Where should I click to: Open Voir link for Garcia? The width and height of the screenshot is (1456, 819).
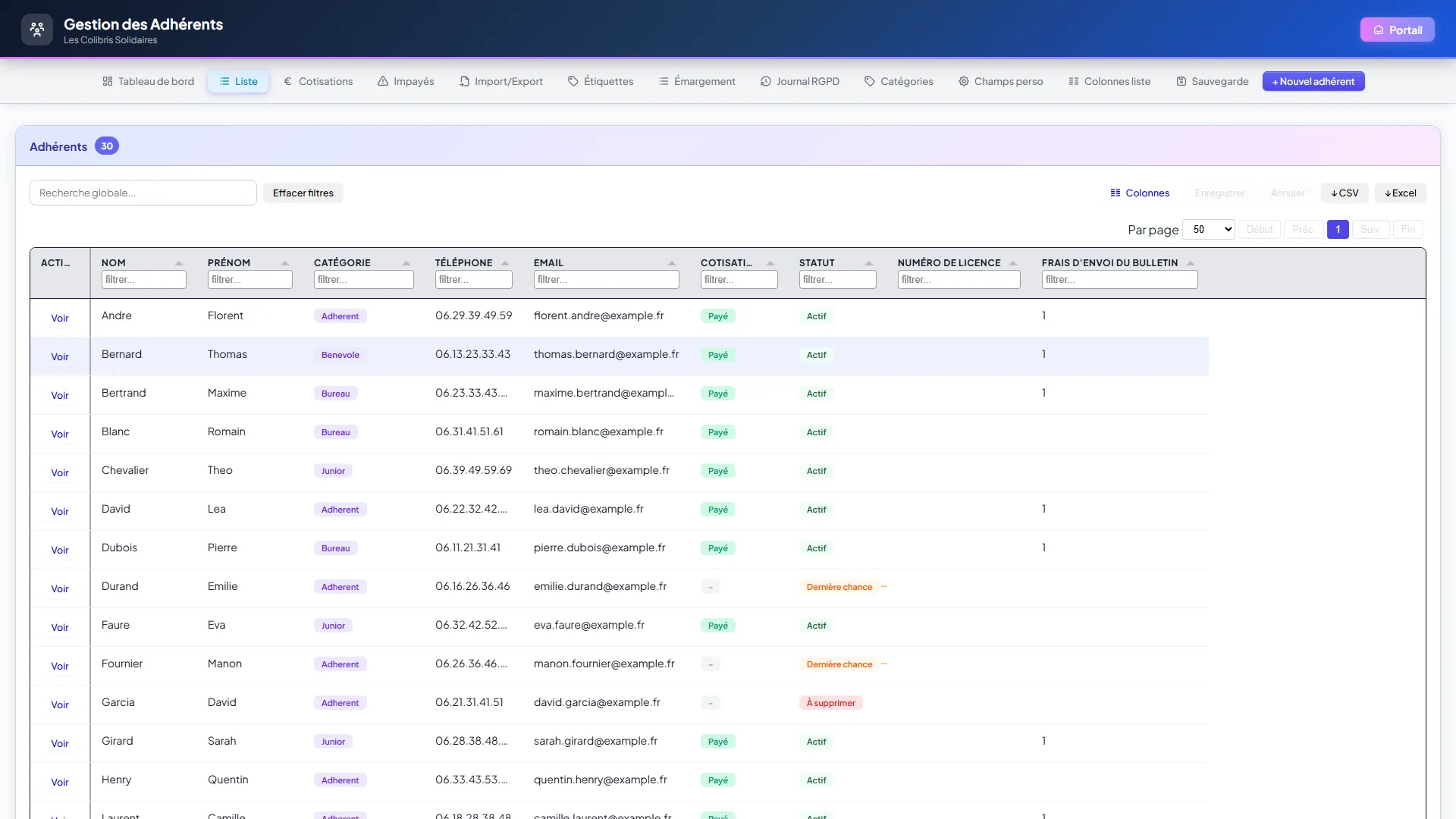60,704
